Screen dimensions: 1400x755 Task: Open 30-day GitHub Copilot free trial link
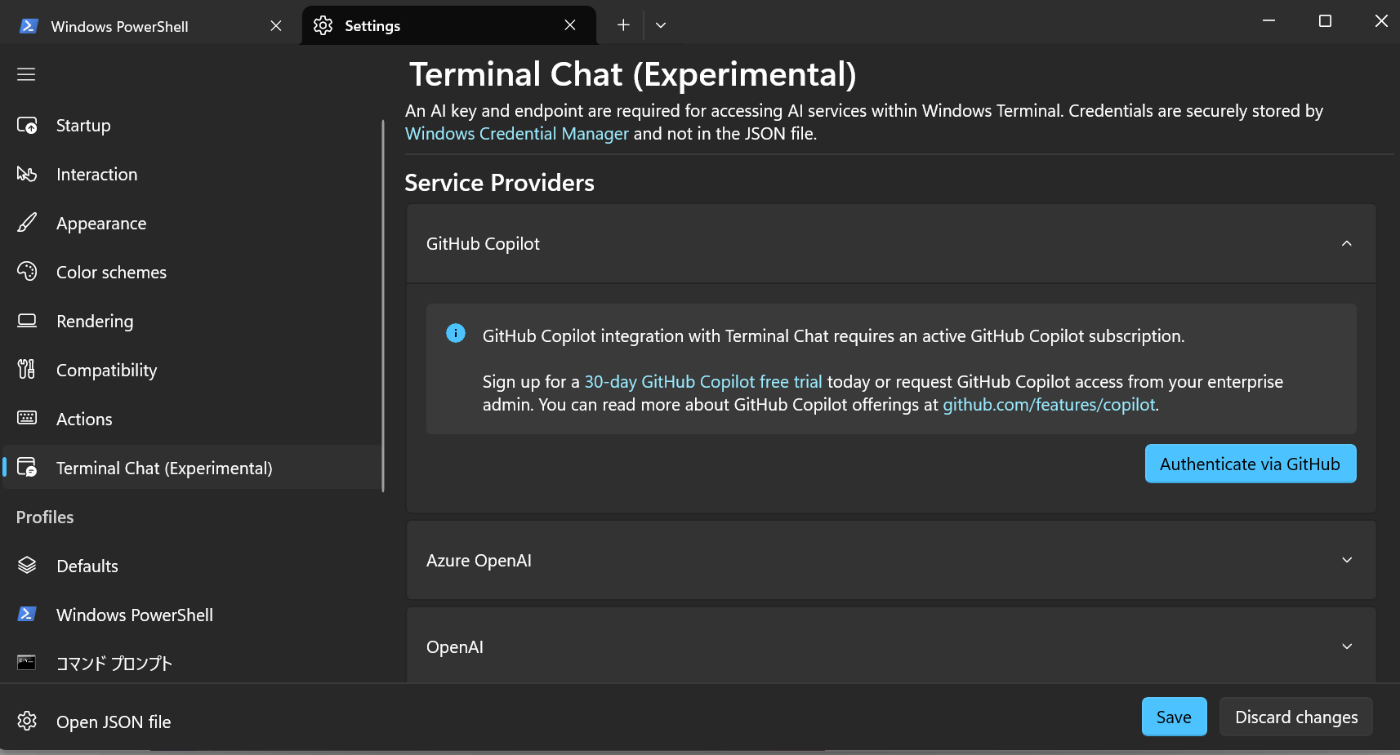coord(703,382)
